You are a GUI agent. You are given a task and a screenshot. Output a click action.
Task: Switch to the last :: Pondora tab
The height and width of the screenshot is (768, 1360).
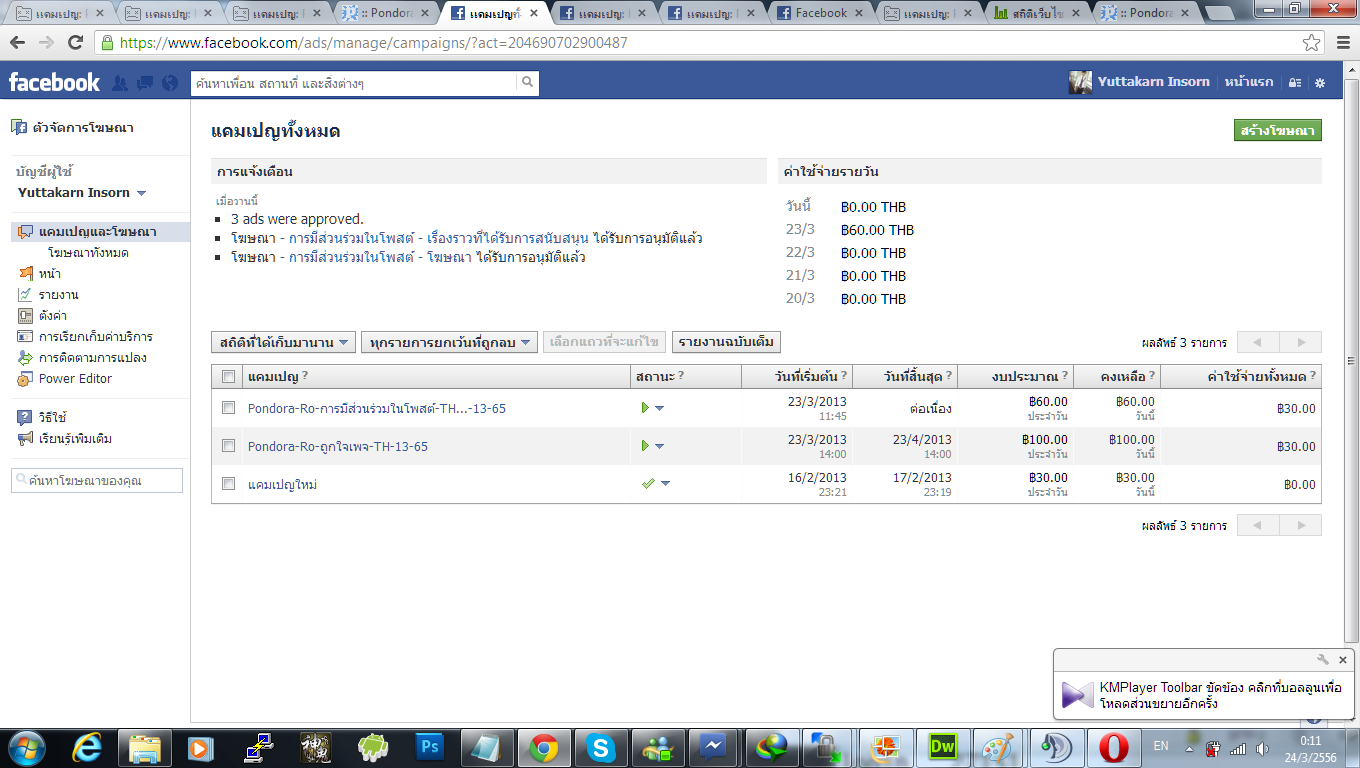(1144, 13)
